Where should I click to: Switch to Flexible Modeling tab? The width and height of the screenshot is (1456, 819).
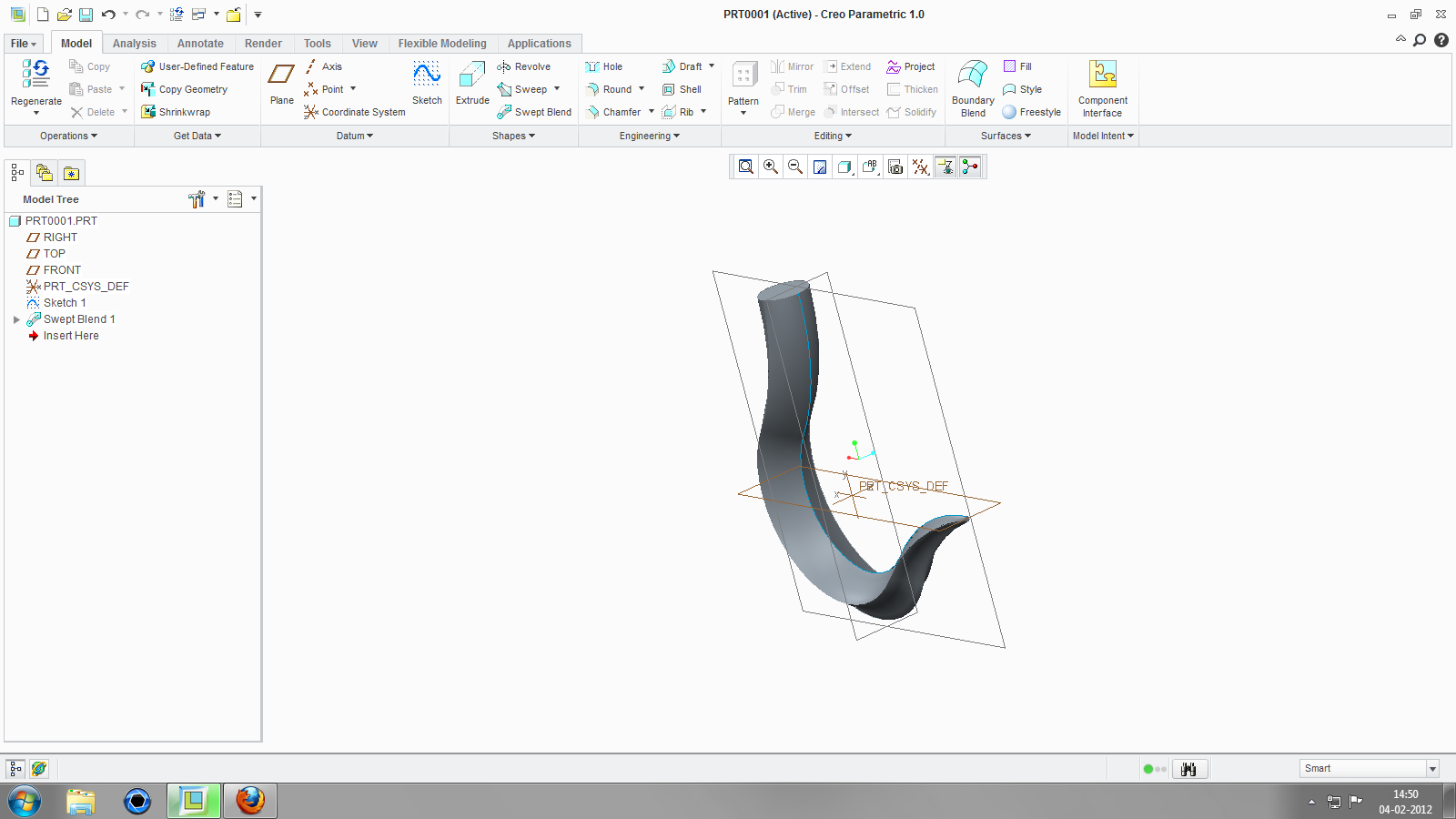point(442,44)
